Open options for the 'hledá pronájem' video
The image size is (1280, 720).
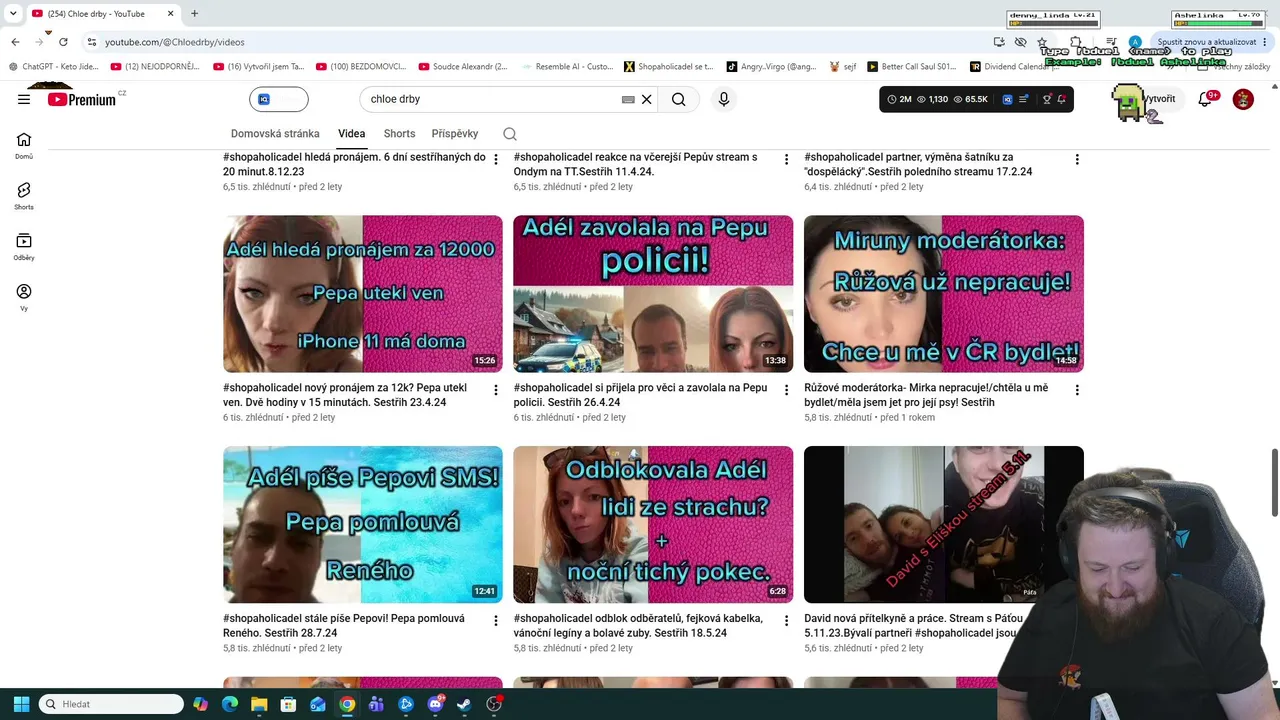click(x=496, y=159)
